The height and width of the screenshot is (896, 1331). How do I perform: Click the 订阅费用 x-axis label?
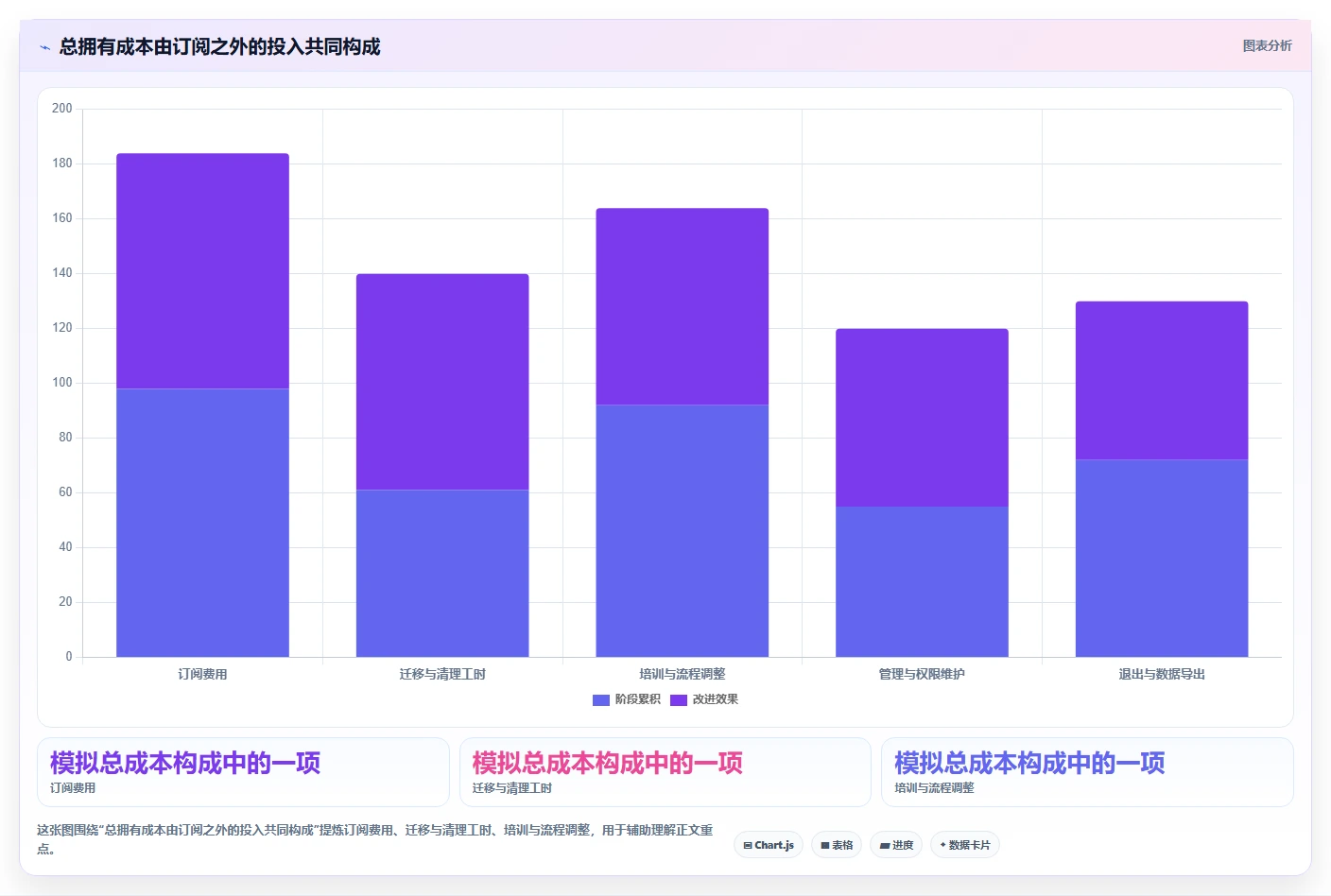click(x=202, y=674)
